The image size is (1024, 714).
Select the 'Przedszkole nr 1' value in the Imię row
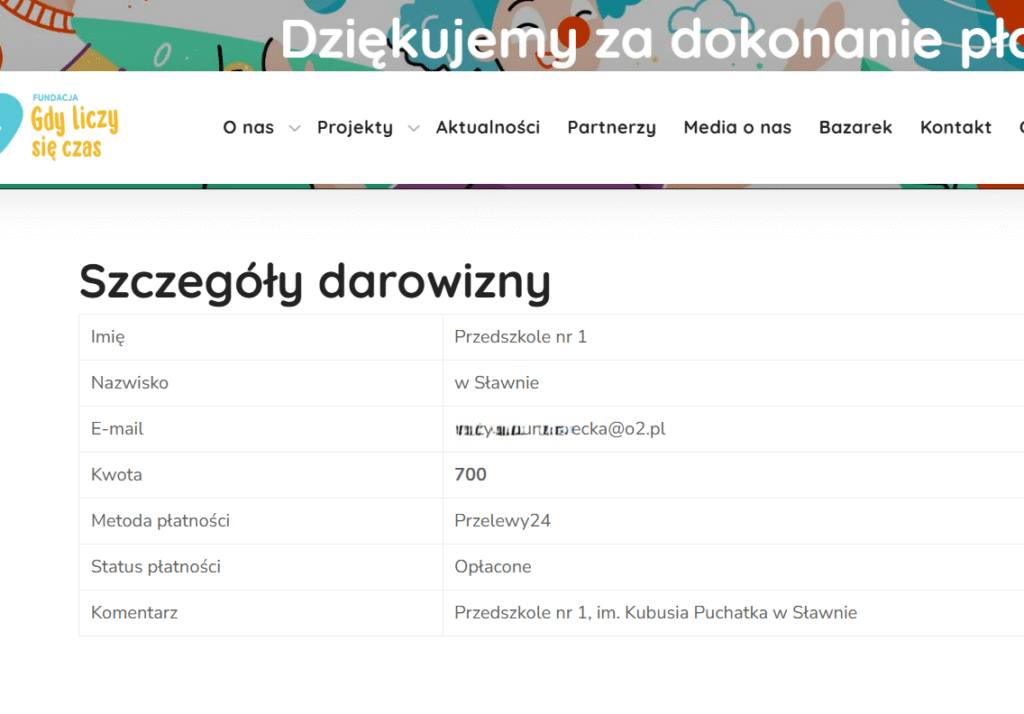[x=520, y=337]
